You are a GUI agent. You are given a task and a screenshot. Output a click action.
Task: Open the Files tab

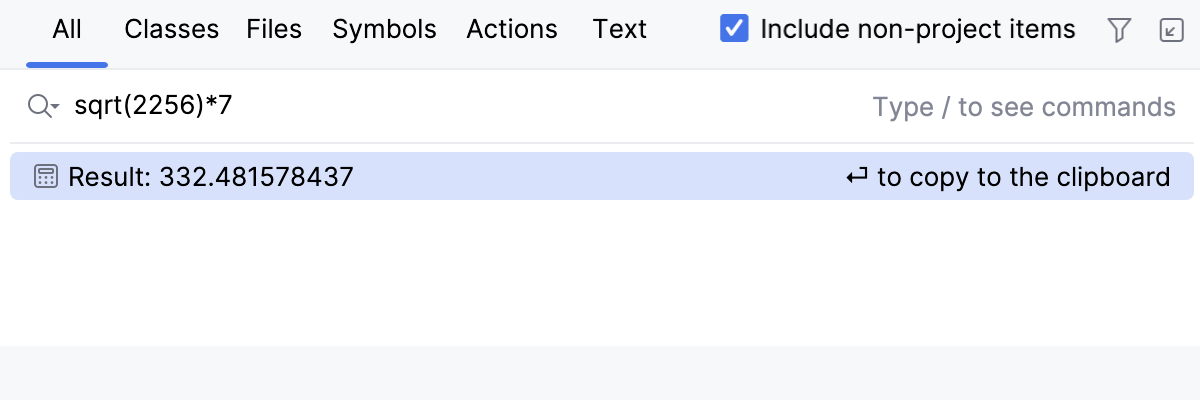[x=274, y=29]
